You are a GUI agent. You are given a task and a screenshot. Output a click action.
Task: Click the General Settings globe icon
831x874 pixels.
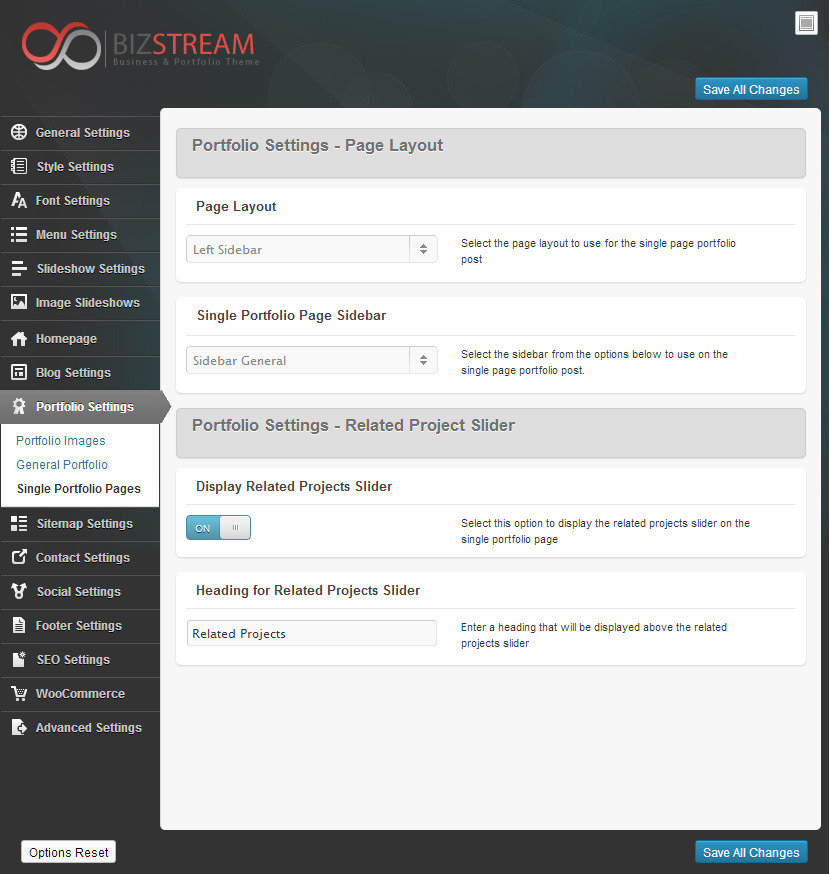[19, 133]
